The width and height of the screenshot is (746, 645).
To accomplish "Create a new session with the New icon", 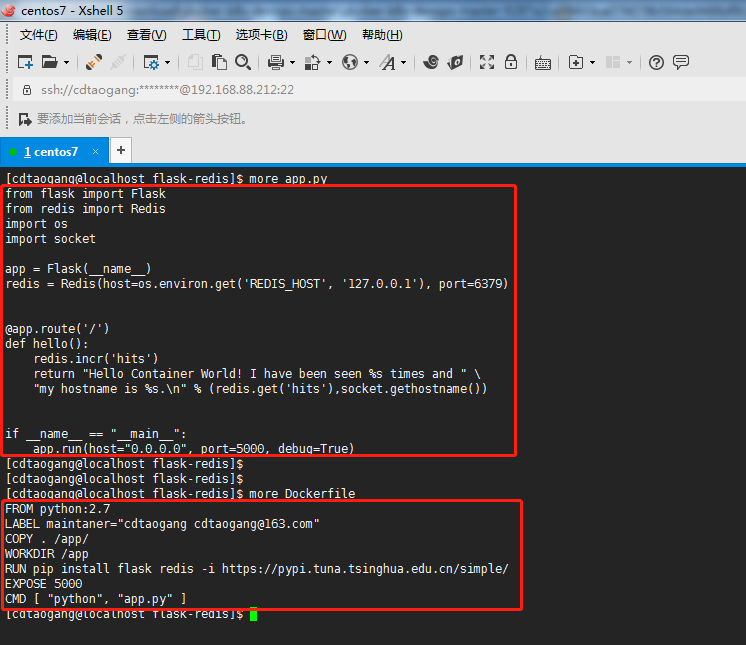I will click(x=25, y=62).
